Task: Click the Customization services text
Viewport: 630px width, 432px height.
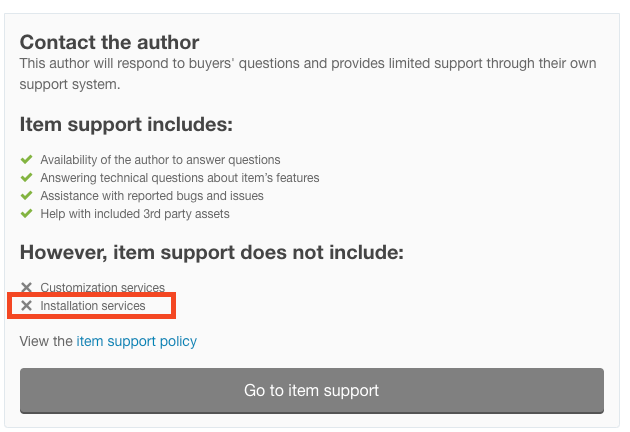Action: tap(102, 287)
